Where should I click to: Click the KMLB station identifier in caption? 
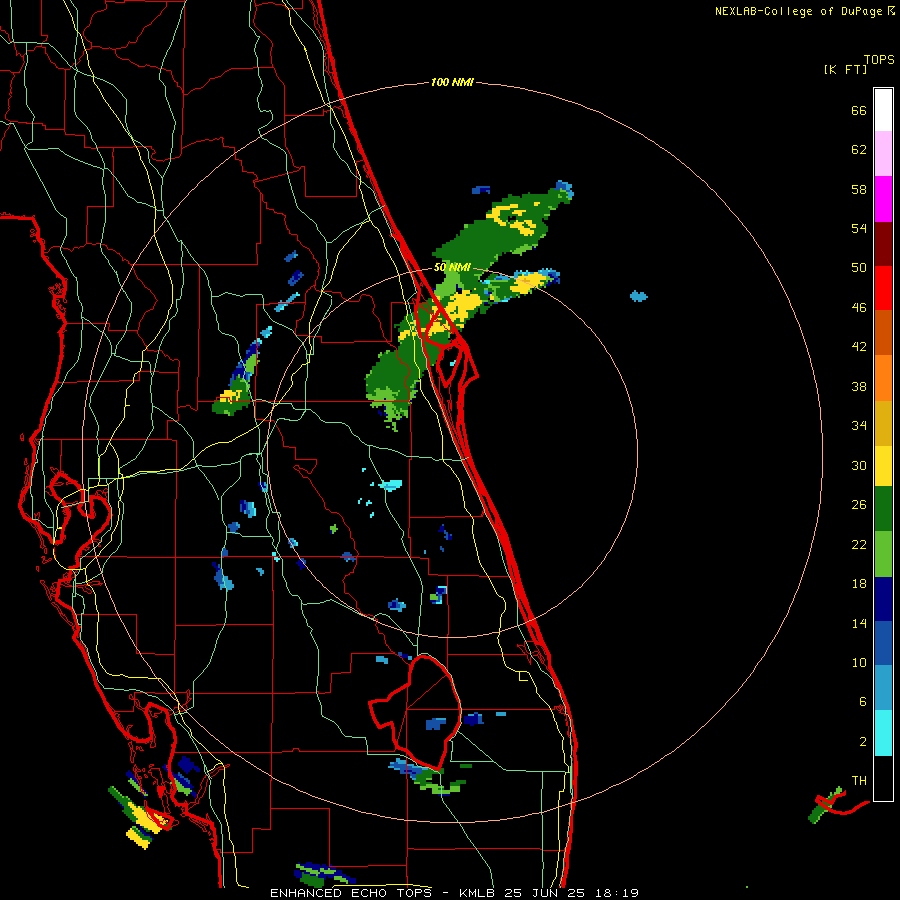tap(479, 893)
